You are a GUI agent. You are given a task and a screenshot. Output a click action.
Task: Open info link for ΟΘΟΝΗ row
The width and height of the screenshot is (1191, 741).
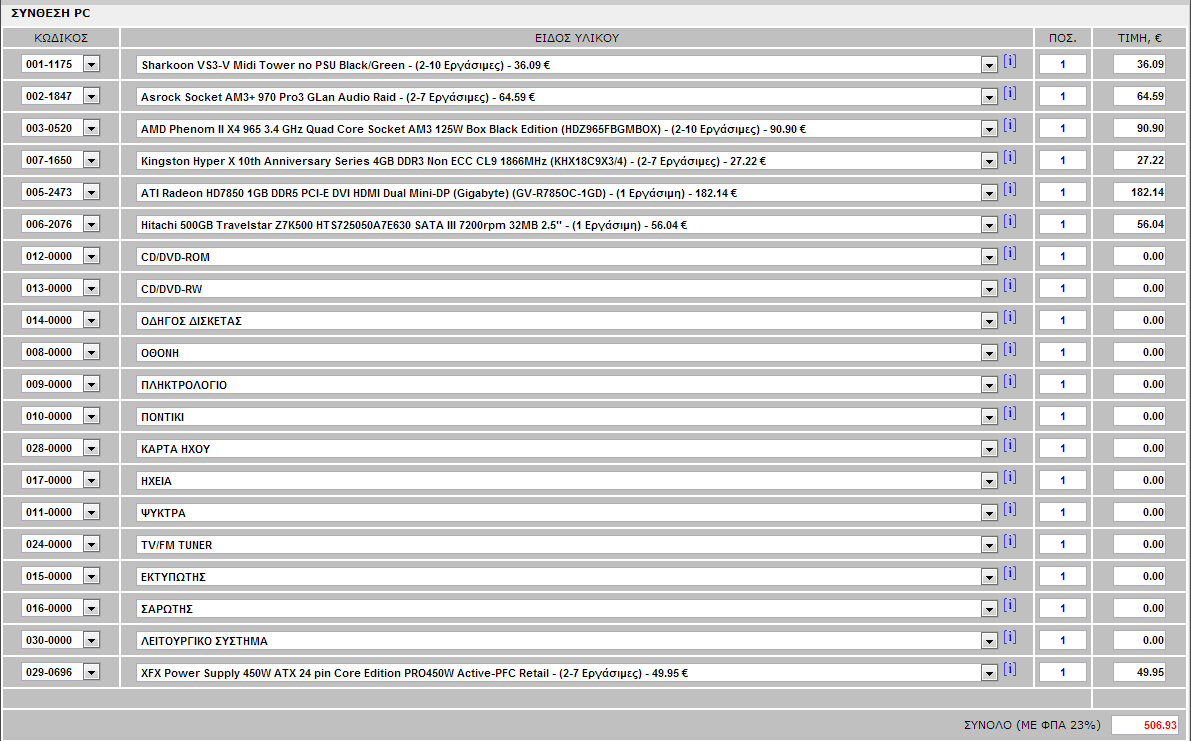point(1009,348)
